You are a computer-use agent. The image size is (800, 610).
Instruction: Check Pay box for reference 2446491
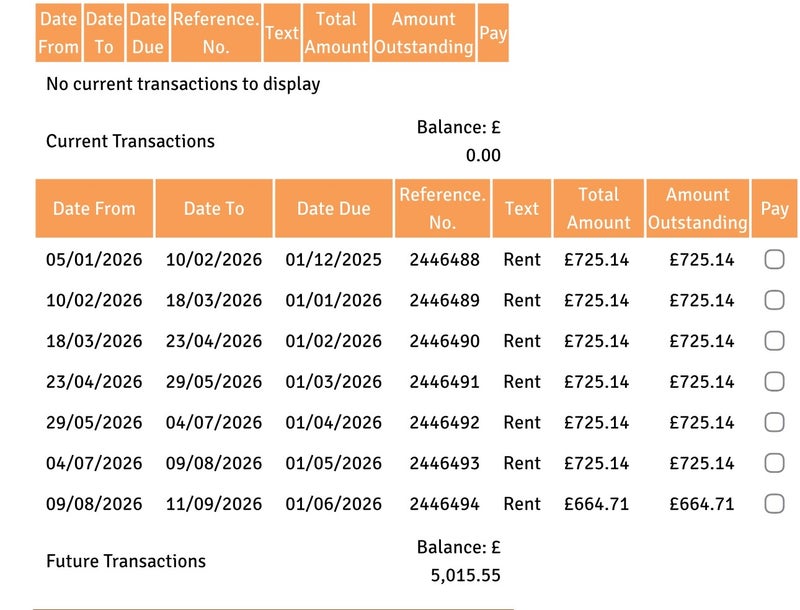click(x=774, y=382)
